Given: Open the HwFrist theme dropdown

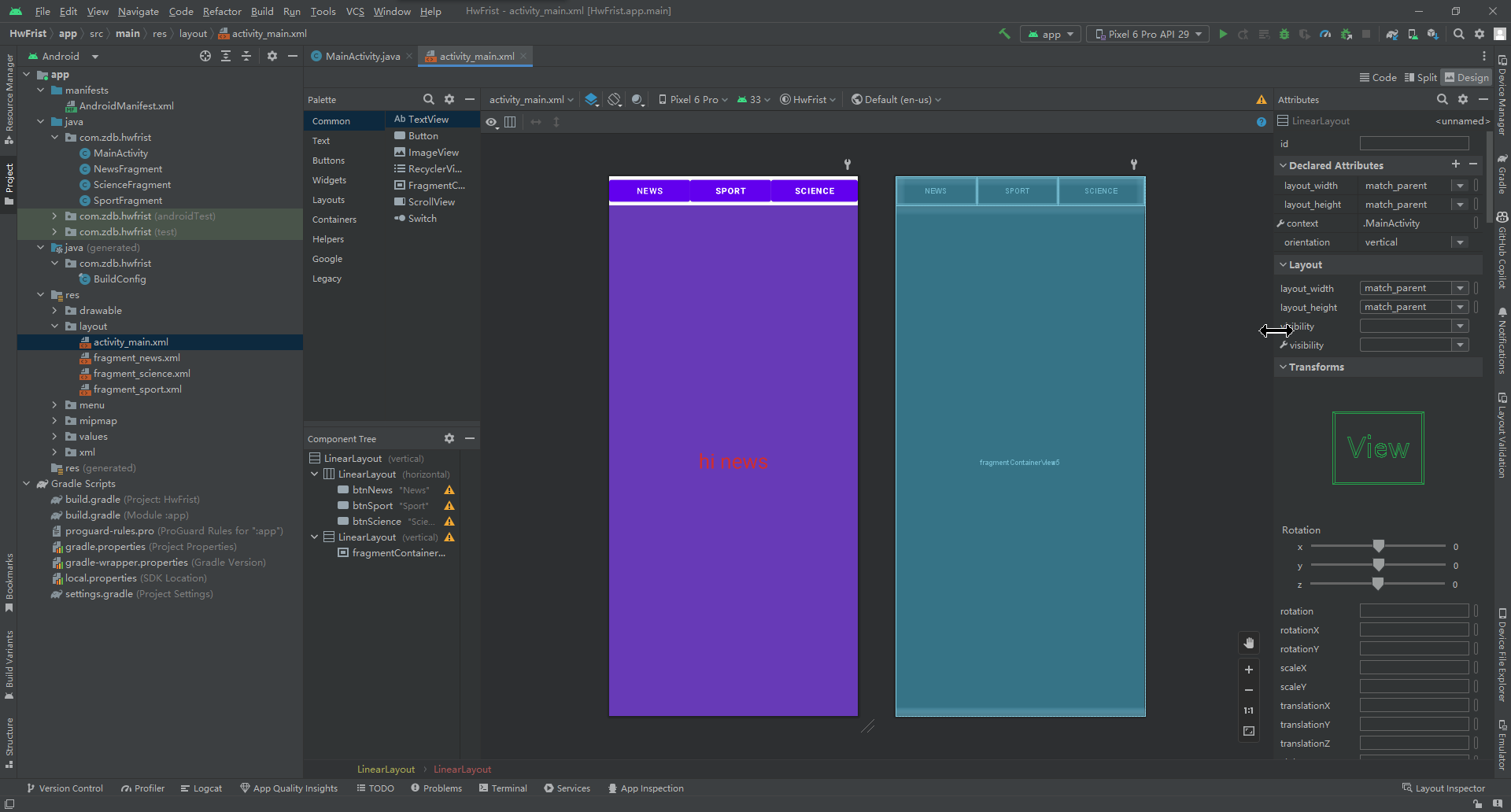Looking at the screenshot, I should [x=808, y=100].
